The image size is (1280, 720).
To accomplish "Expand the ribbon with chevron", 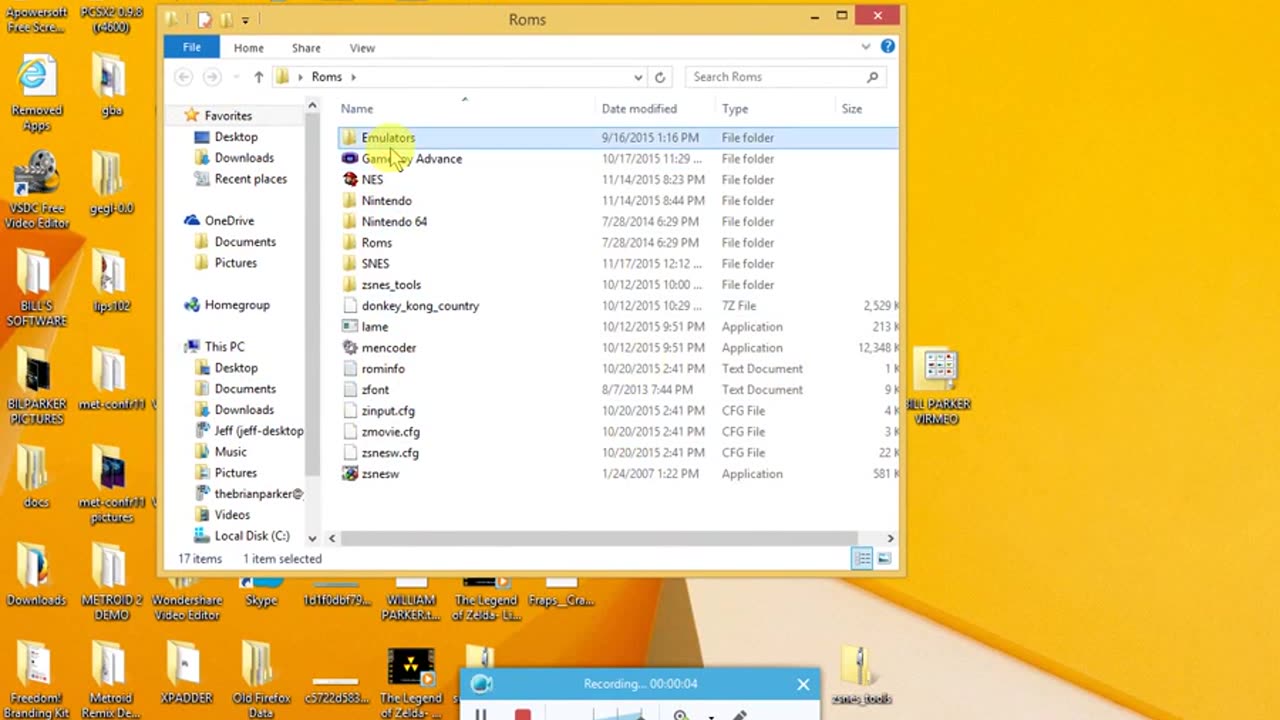I will (x=866, y=47).
